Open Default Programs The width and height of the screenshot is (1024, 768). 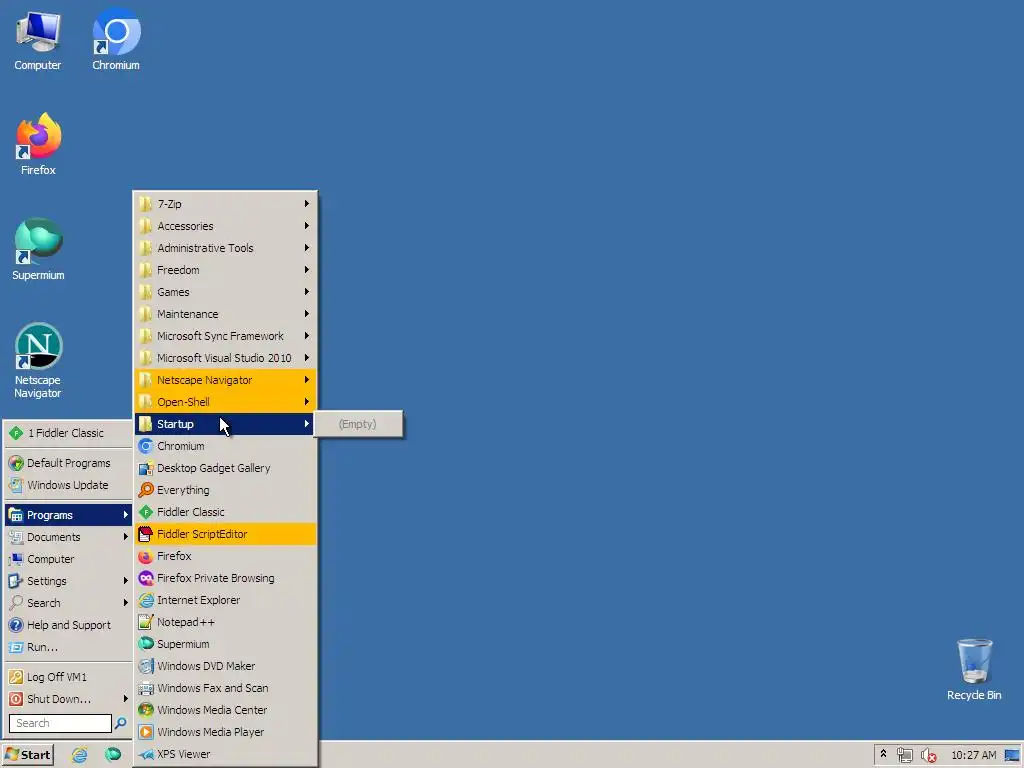(69, 463)
